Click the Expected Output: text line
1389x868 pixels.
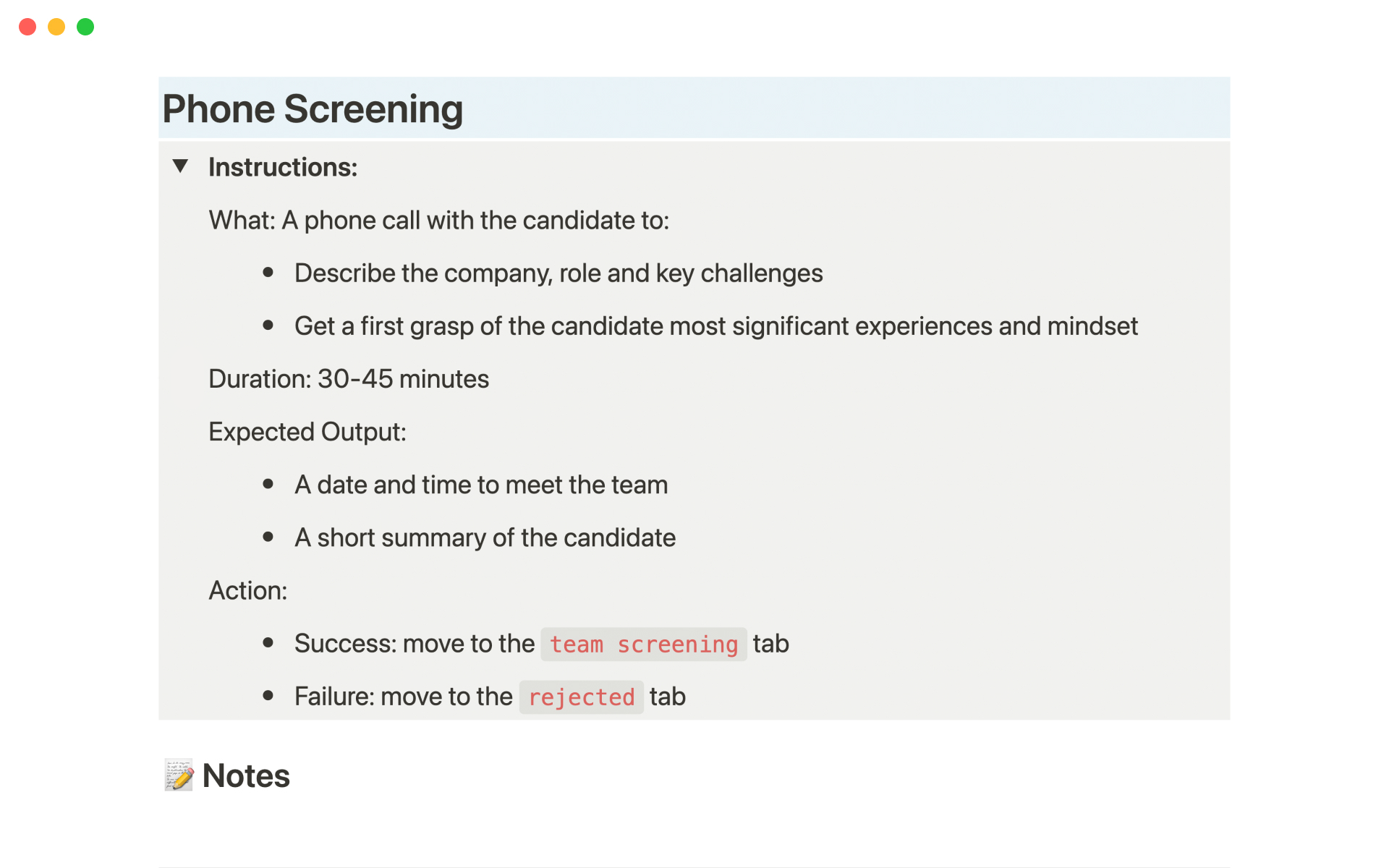point(307,432)
